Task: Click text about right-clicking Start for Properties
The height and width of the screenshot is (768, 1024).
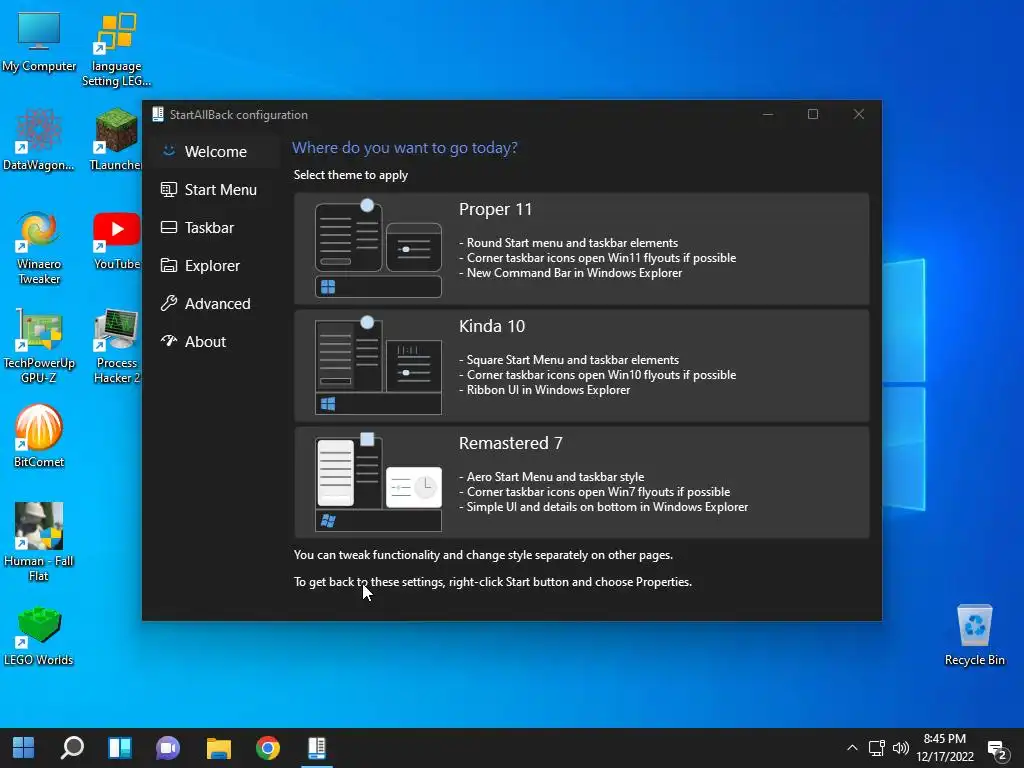Action: pos(492,582)
